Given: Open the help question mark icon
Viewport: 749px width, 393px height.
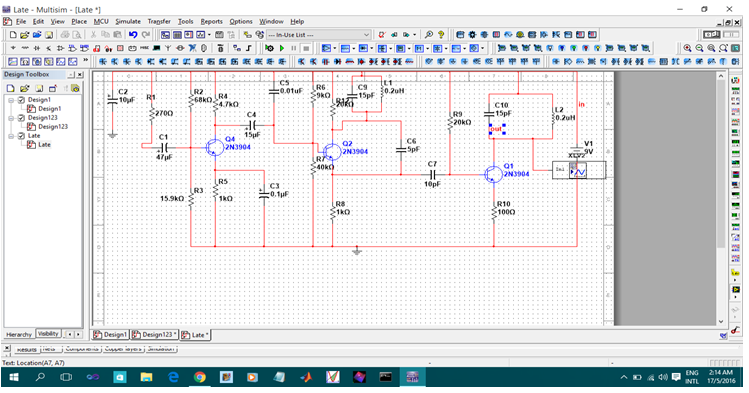Looking at the screenshot, I should pos(441,35).
